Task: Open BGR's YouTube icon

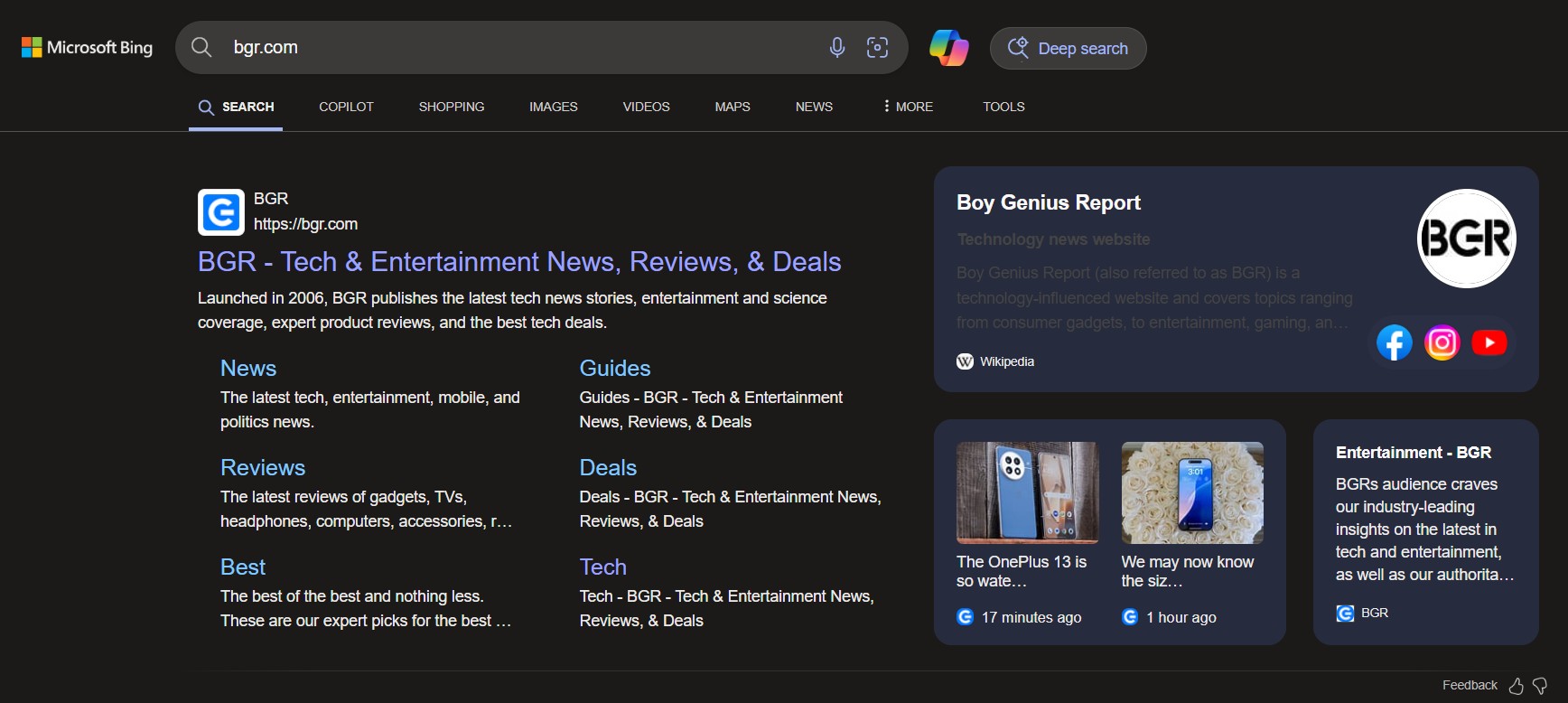Action: (x=1489, y=342)
